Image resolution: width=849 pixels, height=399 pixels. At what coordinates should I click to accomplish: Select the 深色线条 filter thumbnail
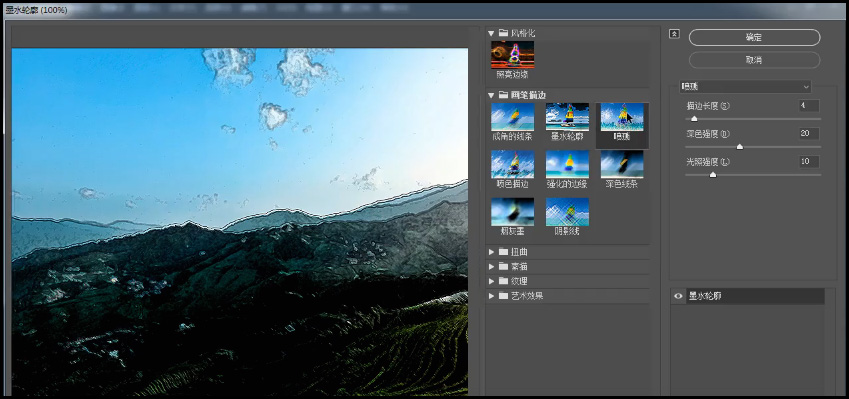[x=622, y=164]
